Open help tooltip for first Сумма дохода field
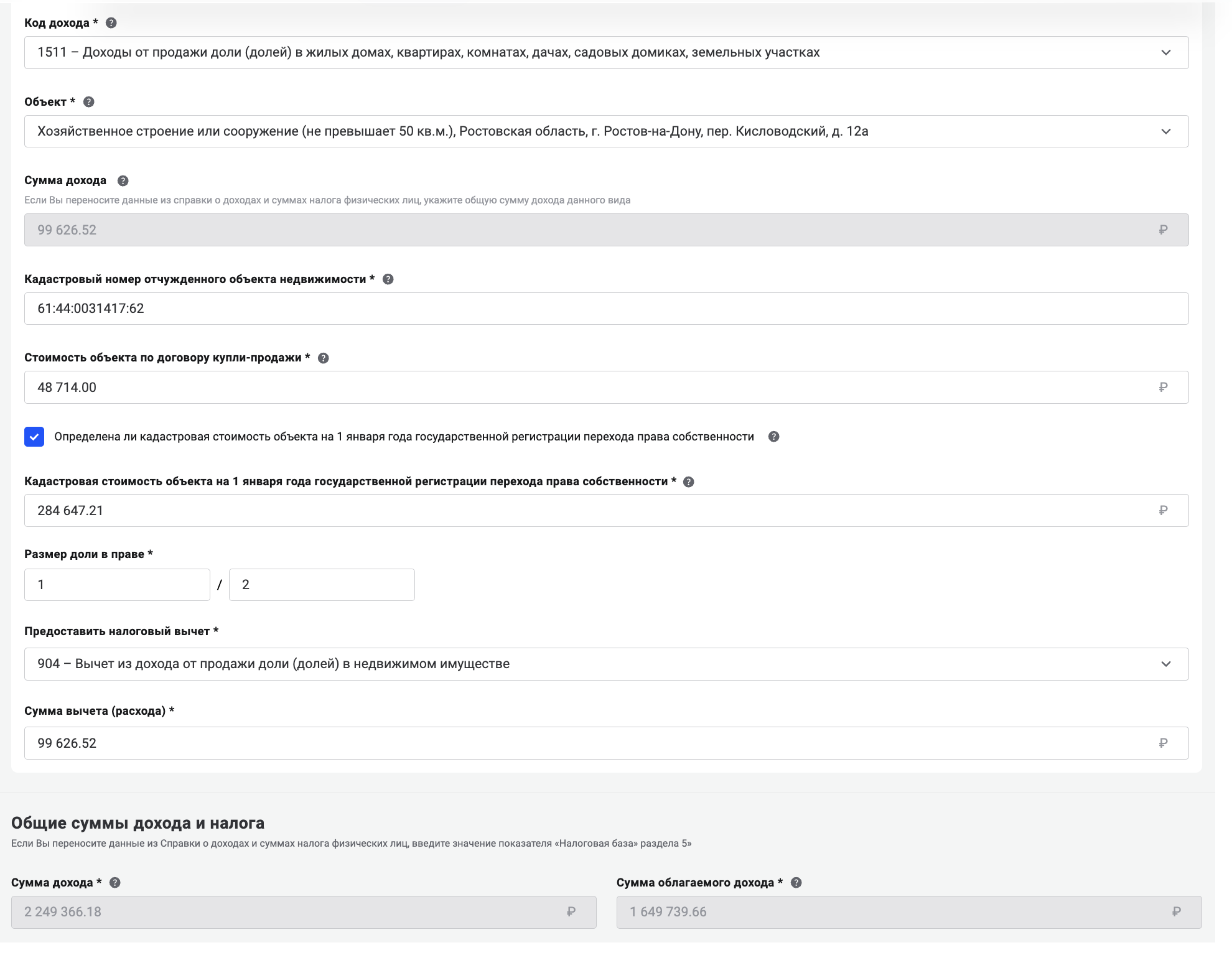Viewport: 1232px width, 968px height. tap(123, 181)
